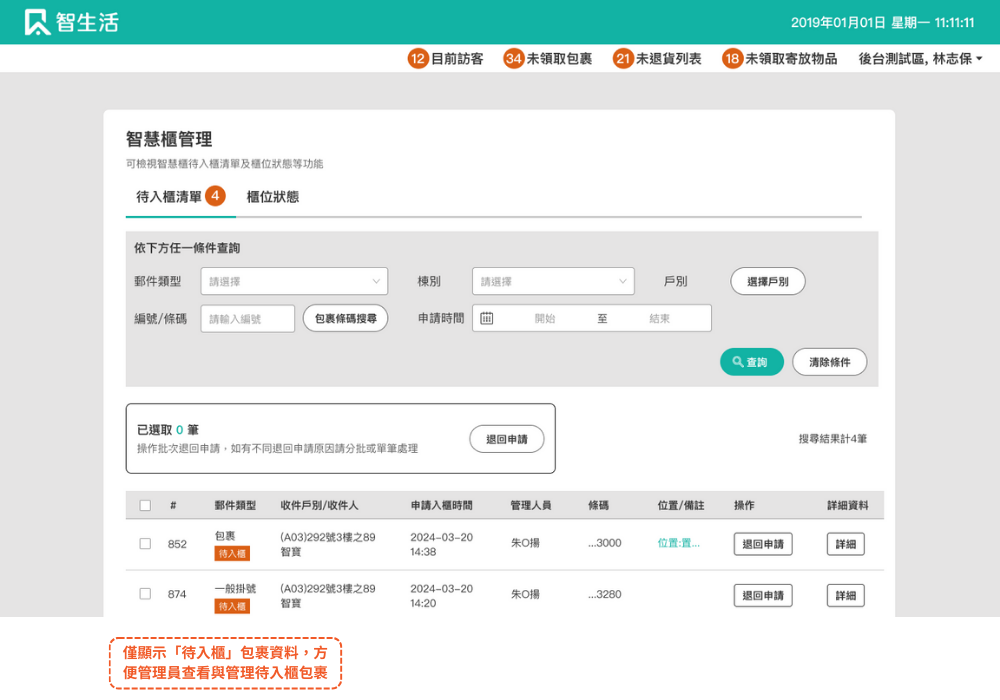The image size is (1000, 700).
Task: Click the 清除條件 button
Action: click(x=829, y=362)
